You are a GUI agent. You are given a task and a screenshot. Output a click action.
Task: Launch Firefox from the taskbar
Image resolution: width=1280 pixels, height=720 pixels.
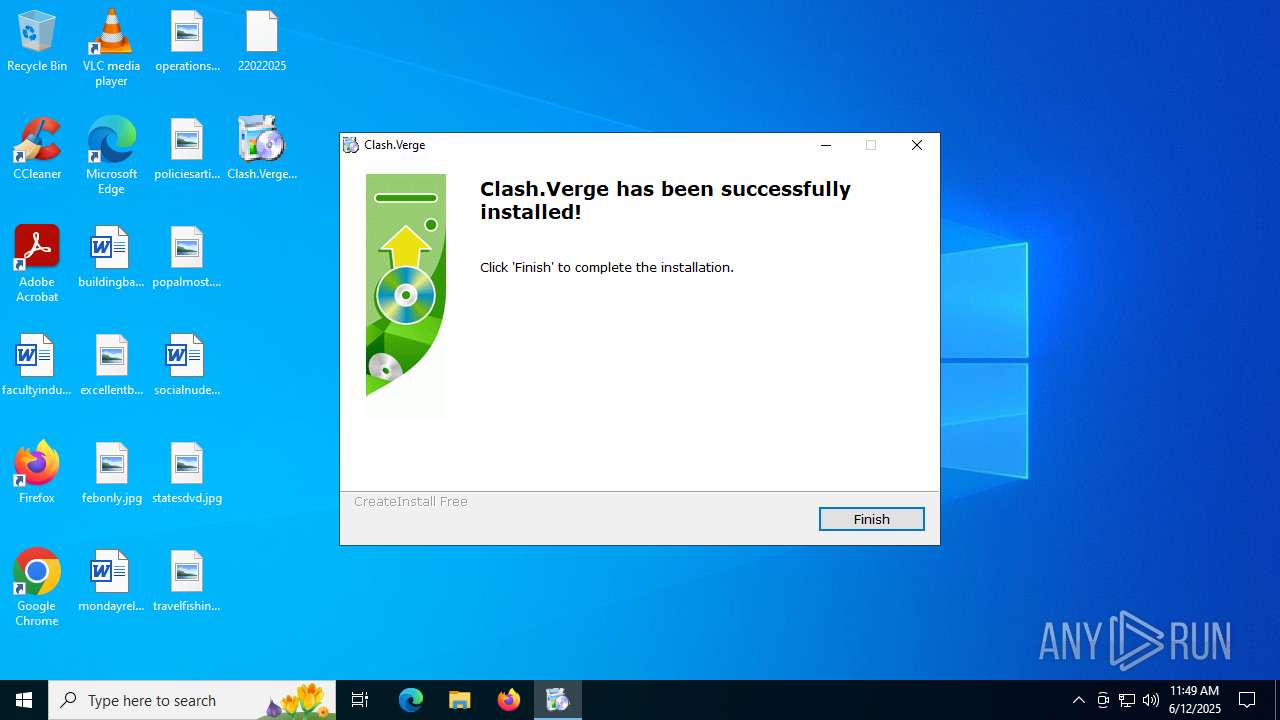pos(509,700)
